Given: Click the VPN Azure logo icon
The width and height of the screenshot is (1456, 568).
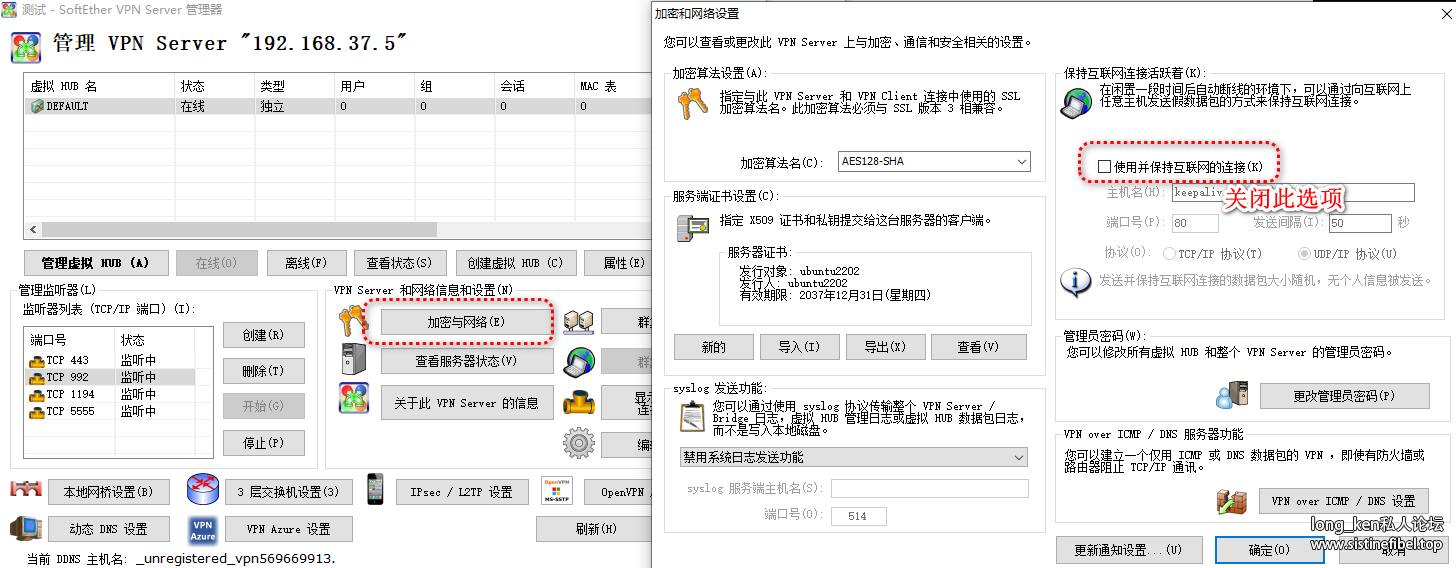Looking at the screenshot, I should tap(203, 529).
